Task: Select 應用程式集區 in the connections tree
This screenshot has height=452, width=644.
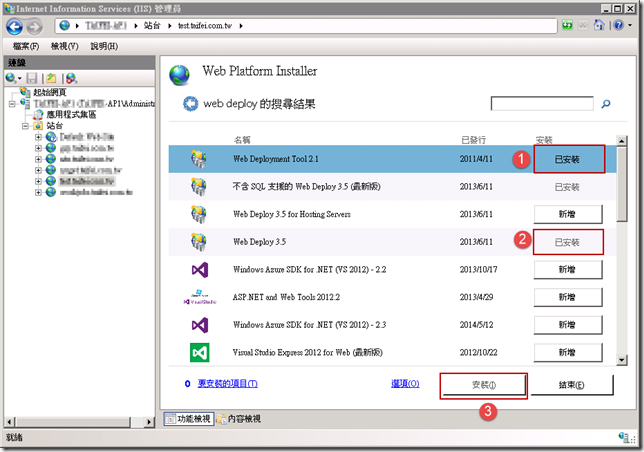Action: pos(71,115)
